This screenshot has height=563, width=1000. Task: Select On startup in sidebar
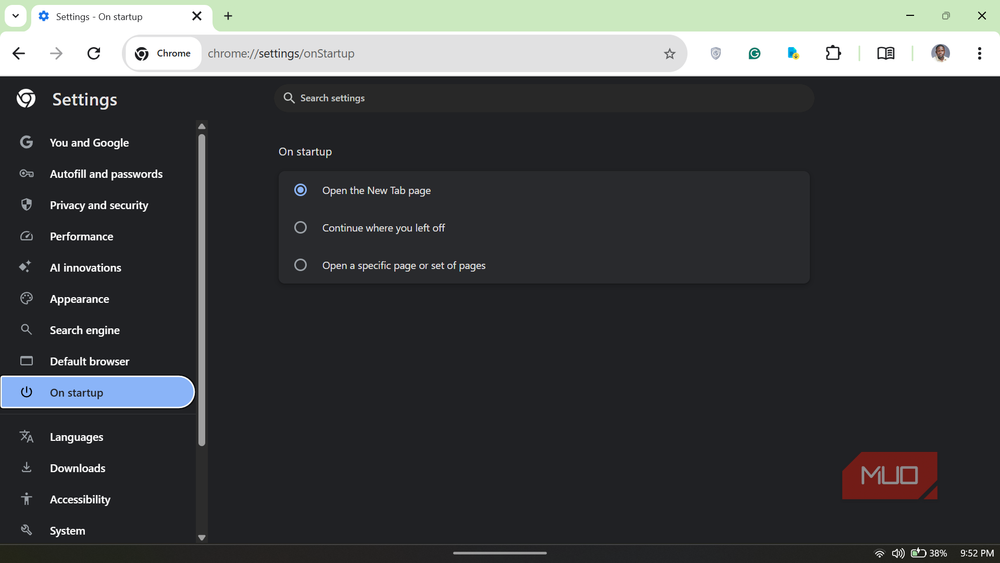pyautogui.click(x=98, y=392)
